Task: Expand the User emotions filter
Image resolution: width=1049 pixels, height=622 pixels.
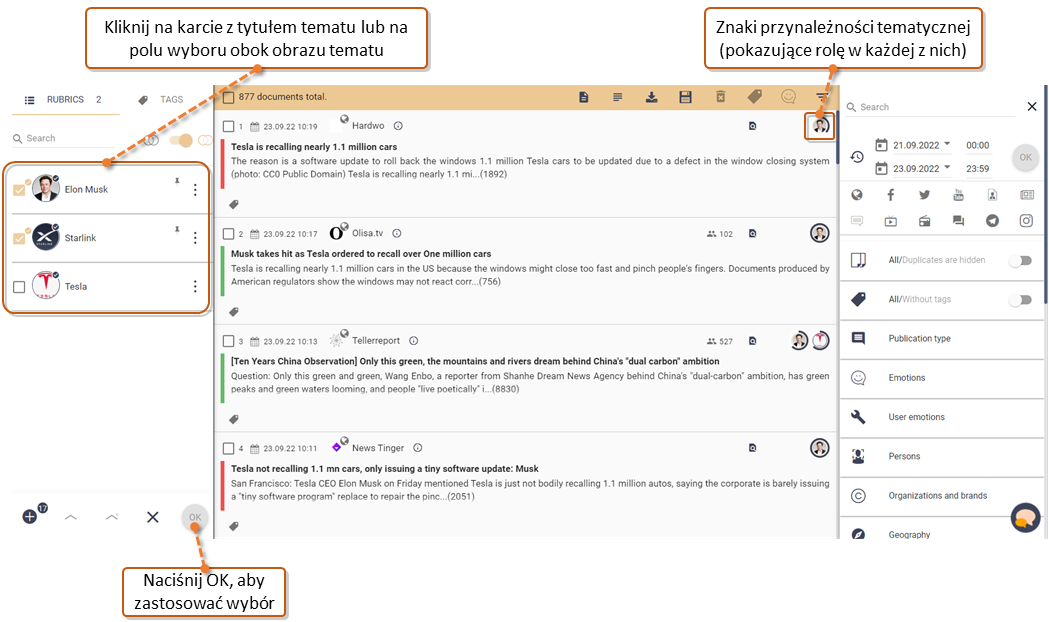Action: point(942,417)
